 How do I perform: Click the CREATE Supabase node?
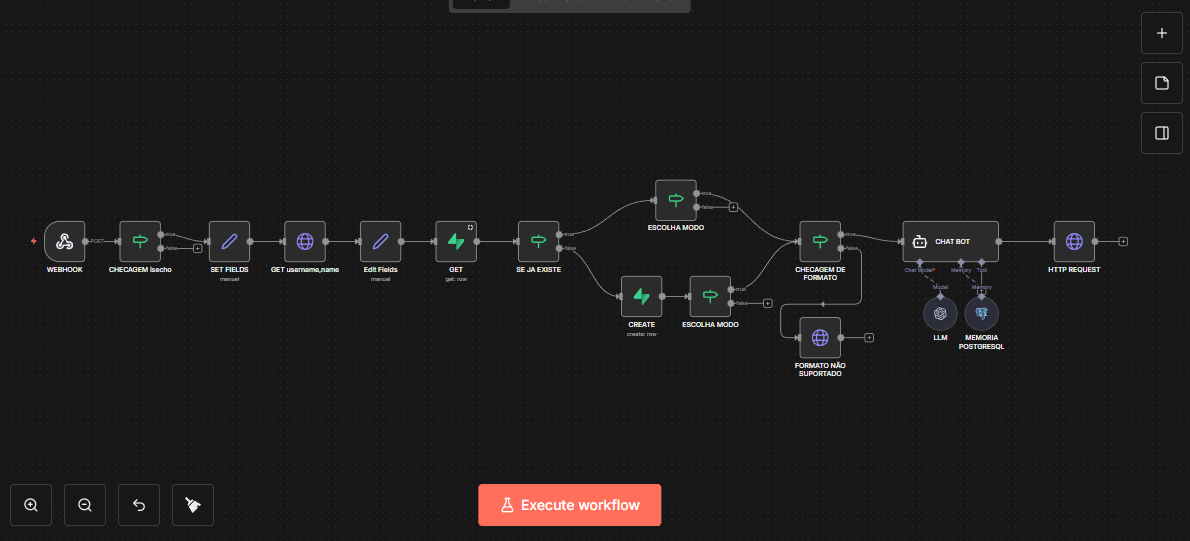[x=641, y=296]
